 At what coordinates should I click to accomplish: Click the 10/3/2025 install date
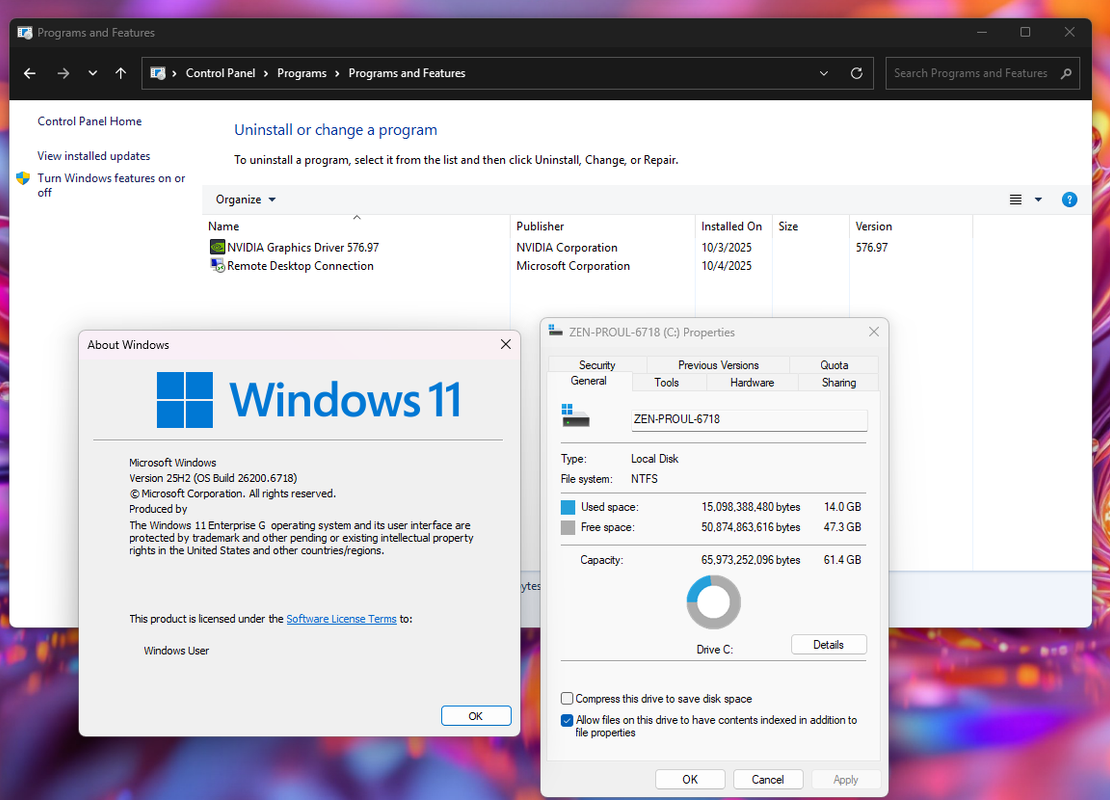click(x=726, y=247)
